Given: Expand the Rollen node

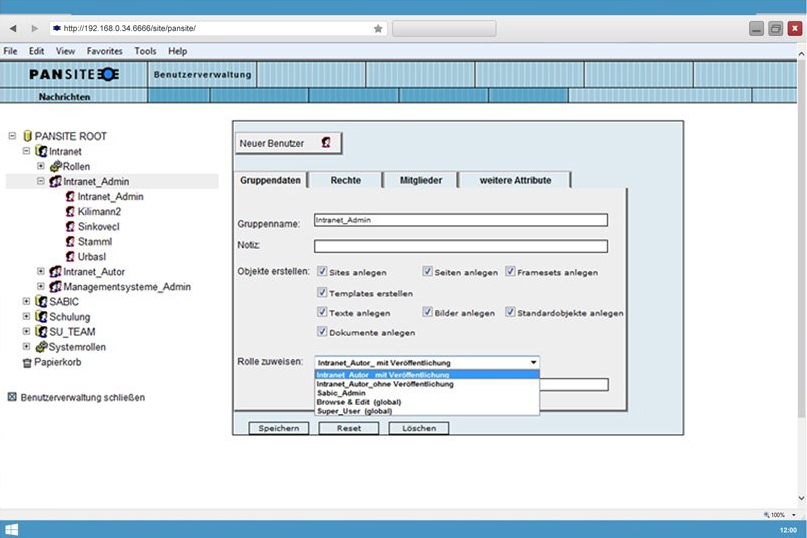Looking at the screenshot, I should point(41,166).
